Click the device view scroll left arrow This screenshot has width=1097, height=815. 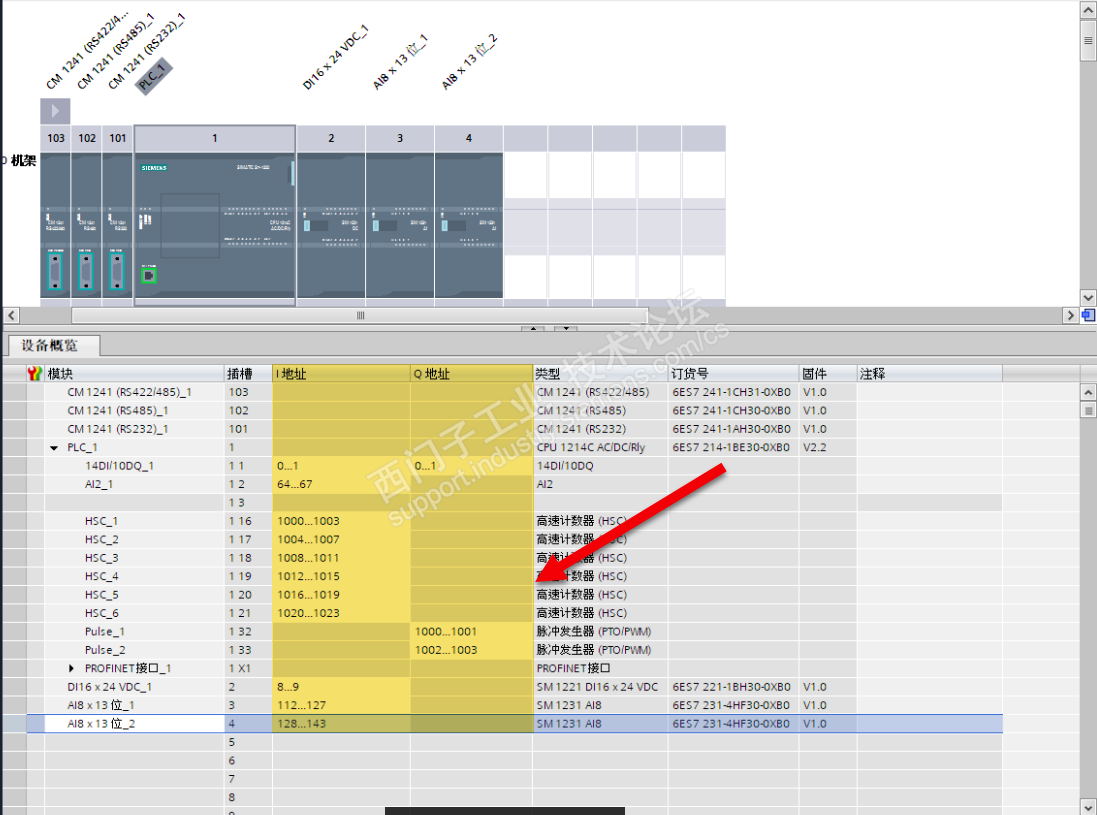point(11,316)
